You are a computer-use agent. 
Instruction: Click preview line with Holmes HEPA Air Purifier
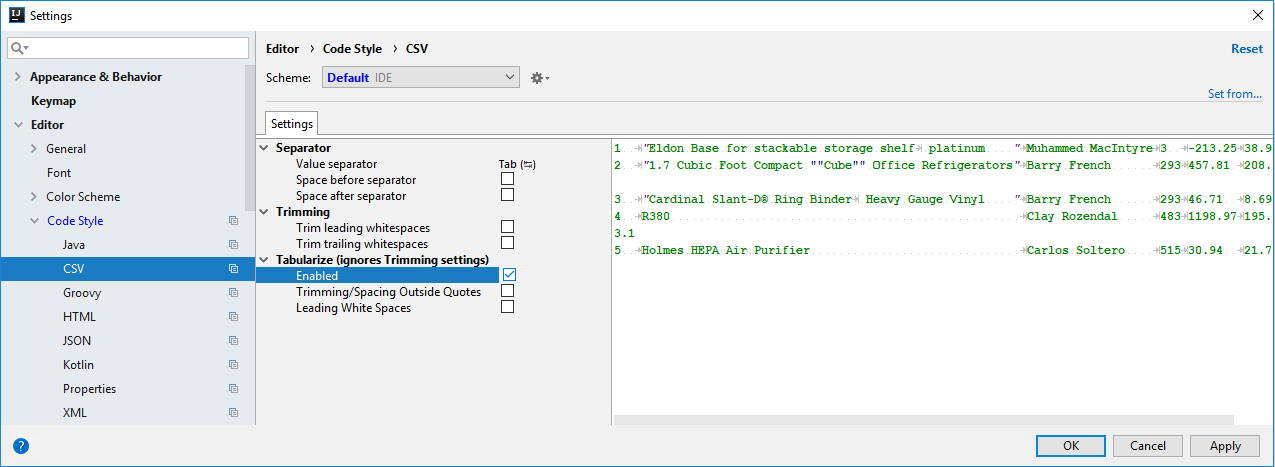943,250
